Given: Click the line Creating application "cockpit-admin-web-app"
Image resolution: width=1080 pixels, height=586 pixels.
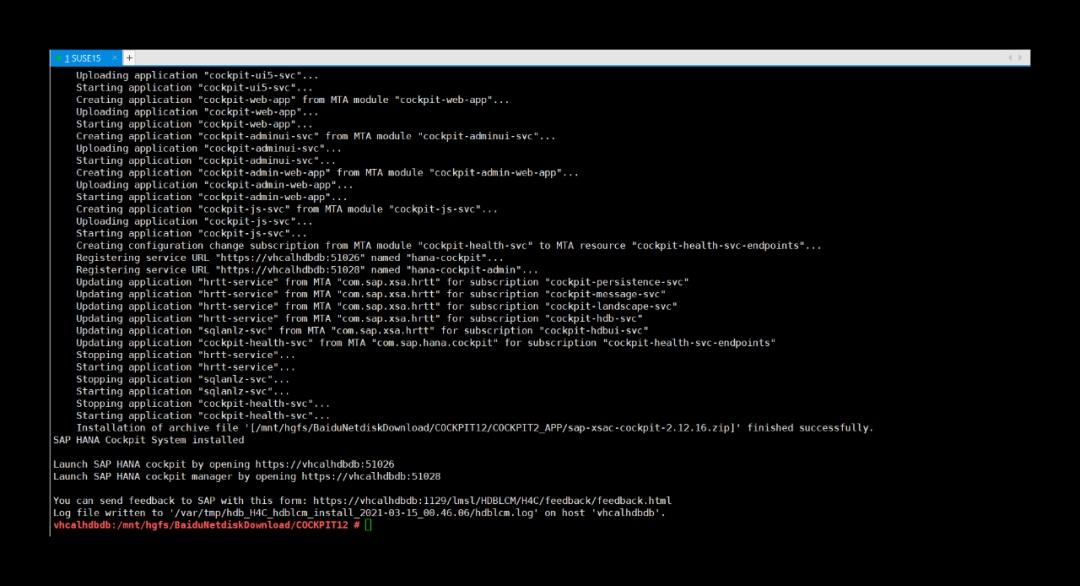Looking at the screenshot, I should [327, 173].
